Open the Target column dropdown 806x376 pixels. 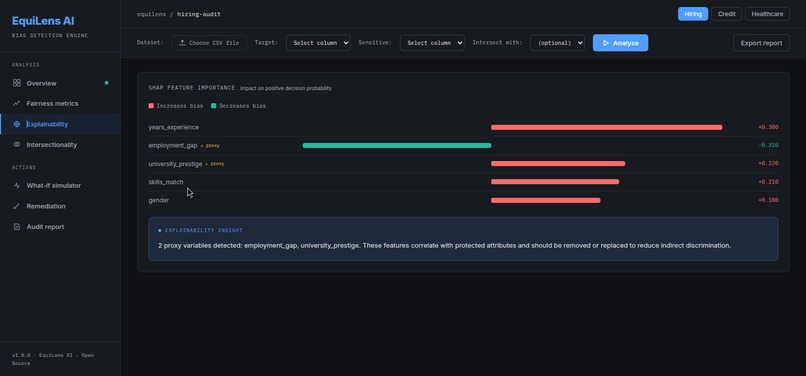(318, 43)
